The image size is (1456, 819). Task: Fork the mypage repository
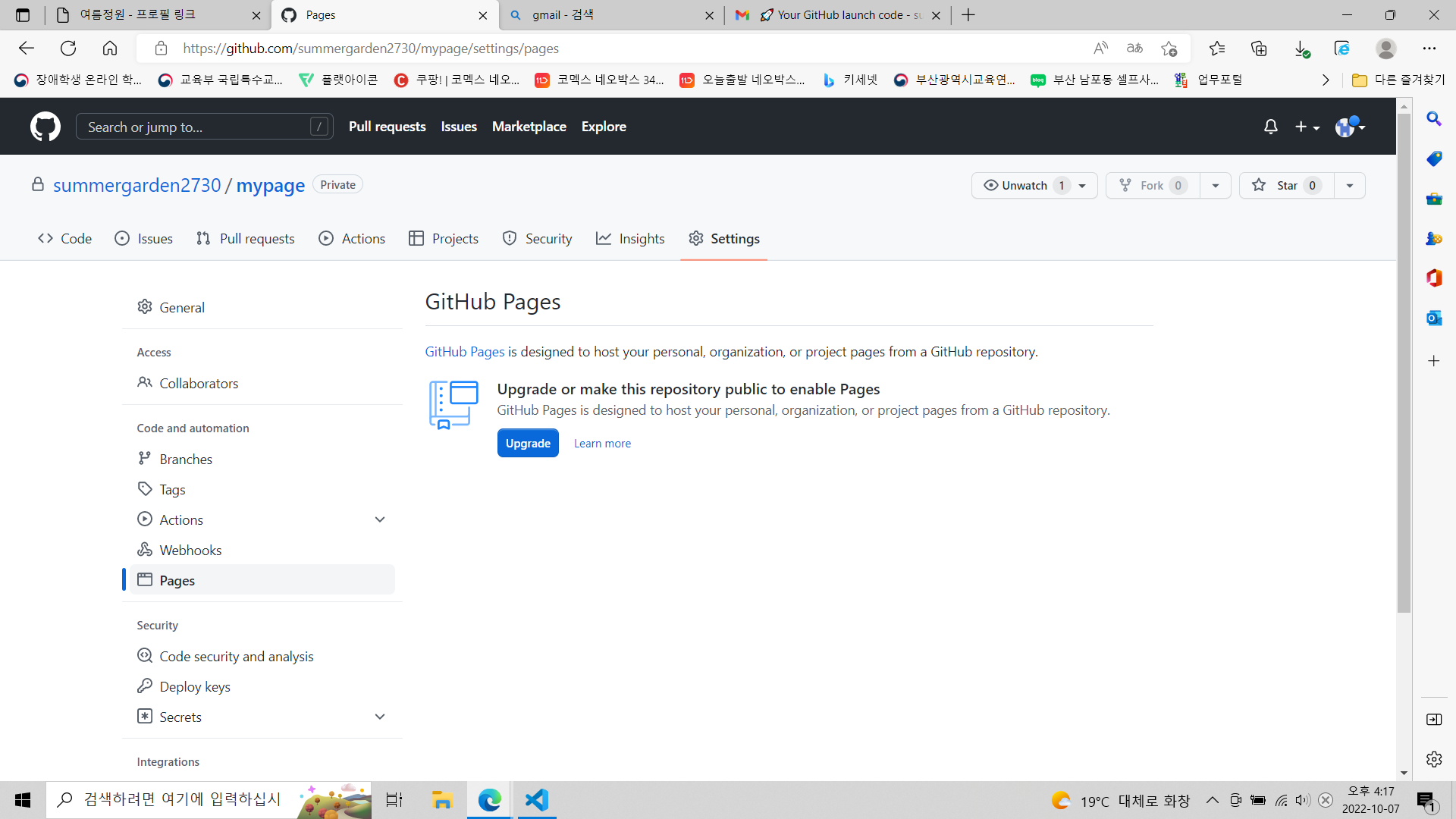1153,186
